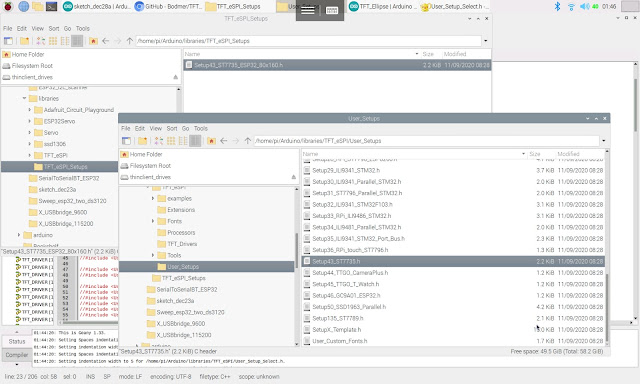Switch to User_Setup_Select.h Geany taskbar window
The width and height of the screenshot is (640, 384).
pos(454,6)
